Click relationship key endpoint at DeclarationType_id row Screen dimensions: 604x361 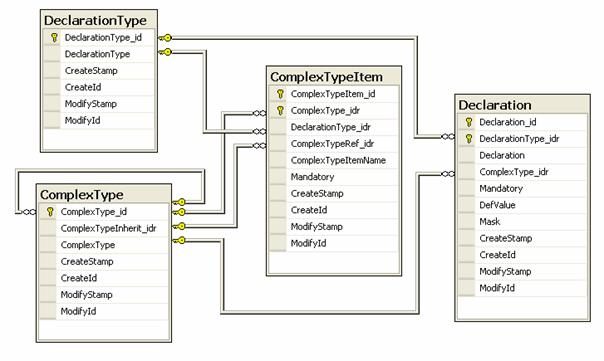[x=165, y=38]
